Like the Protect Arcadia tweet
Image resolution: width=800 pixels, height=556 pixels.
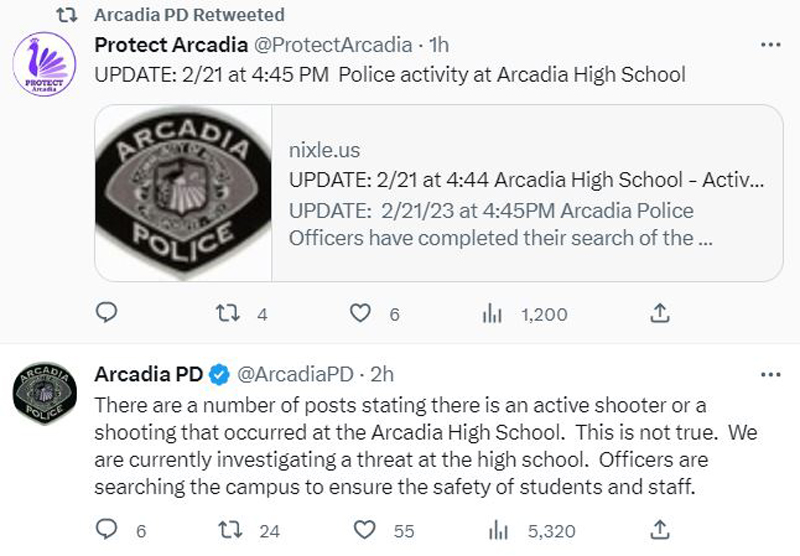(x=360, y=313)
